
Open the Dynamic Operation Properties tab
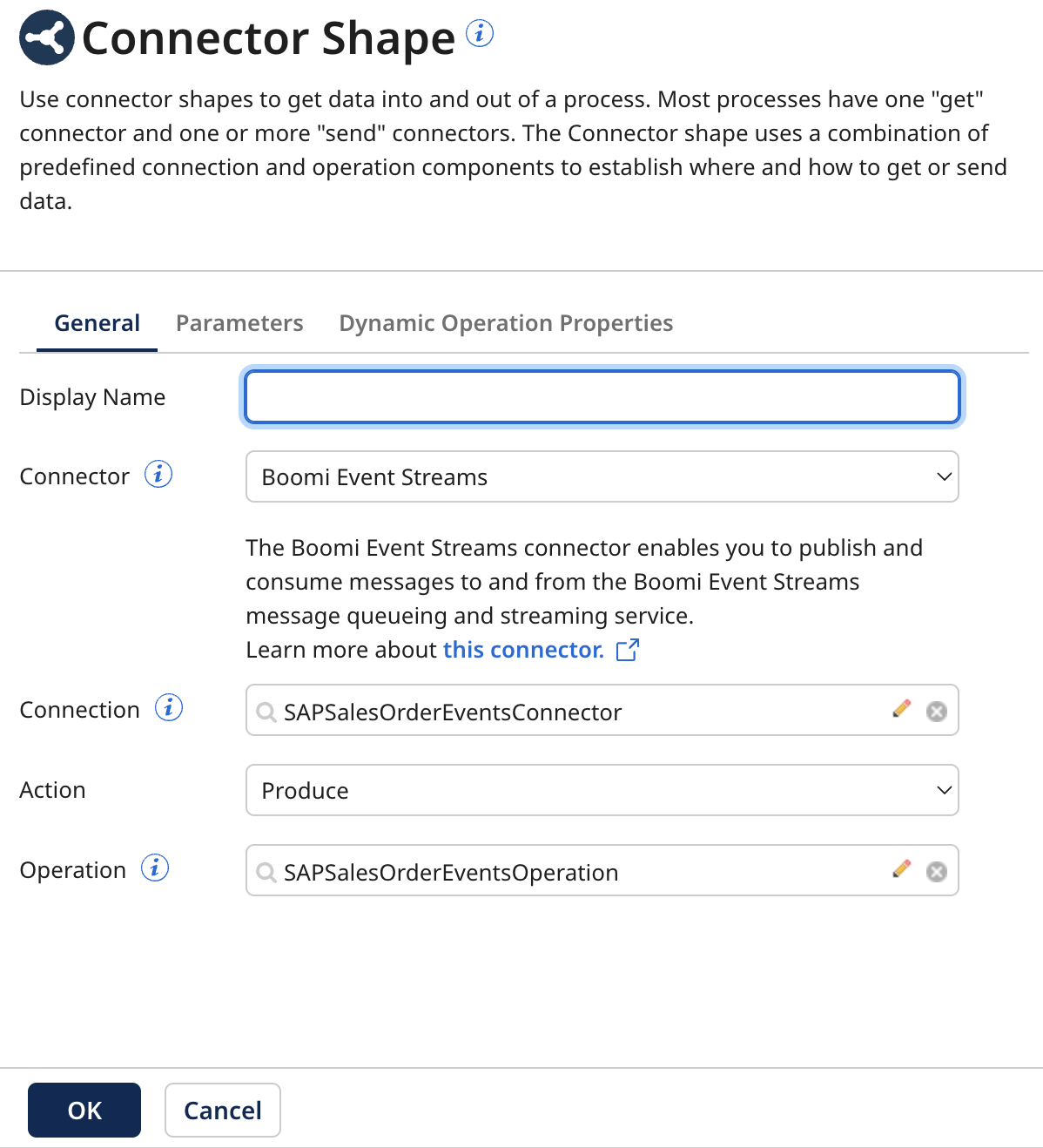click(x=505, y=322)
